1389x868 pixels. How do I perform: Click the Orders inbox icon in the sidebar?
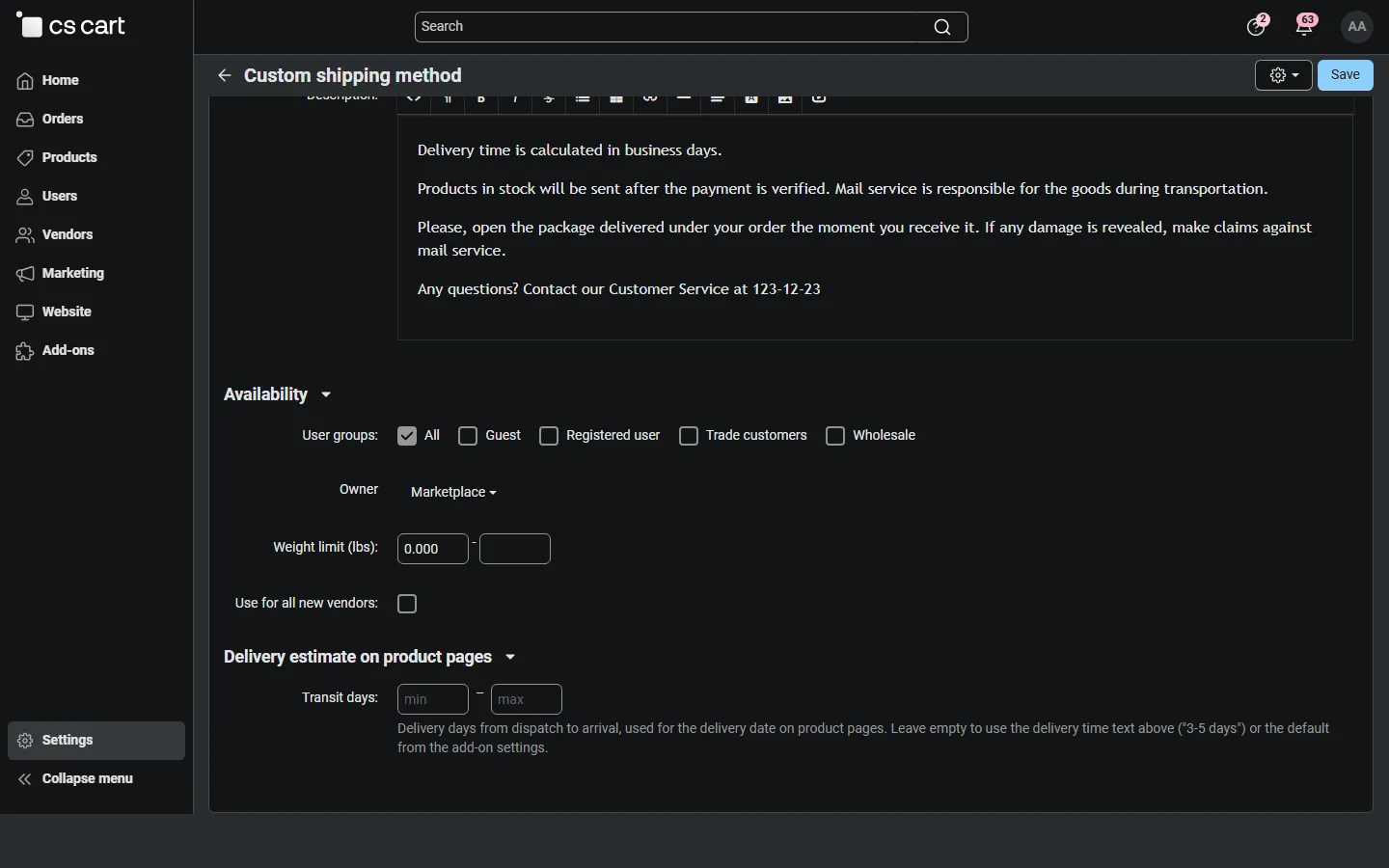tap(25, 120)
